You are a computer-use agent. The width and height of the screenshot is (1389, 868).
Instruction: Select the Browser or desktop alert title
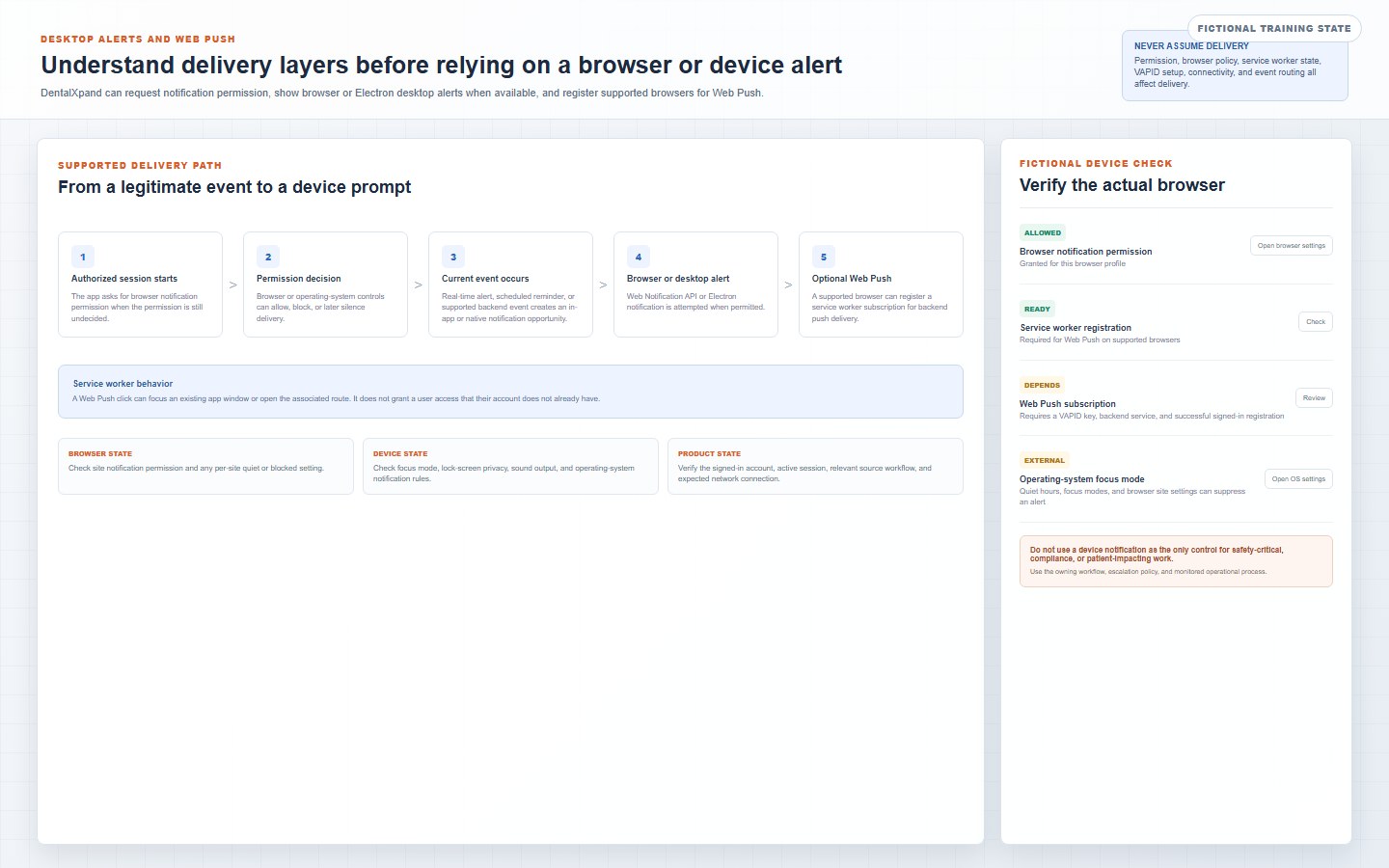coord(678,279)
